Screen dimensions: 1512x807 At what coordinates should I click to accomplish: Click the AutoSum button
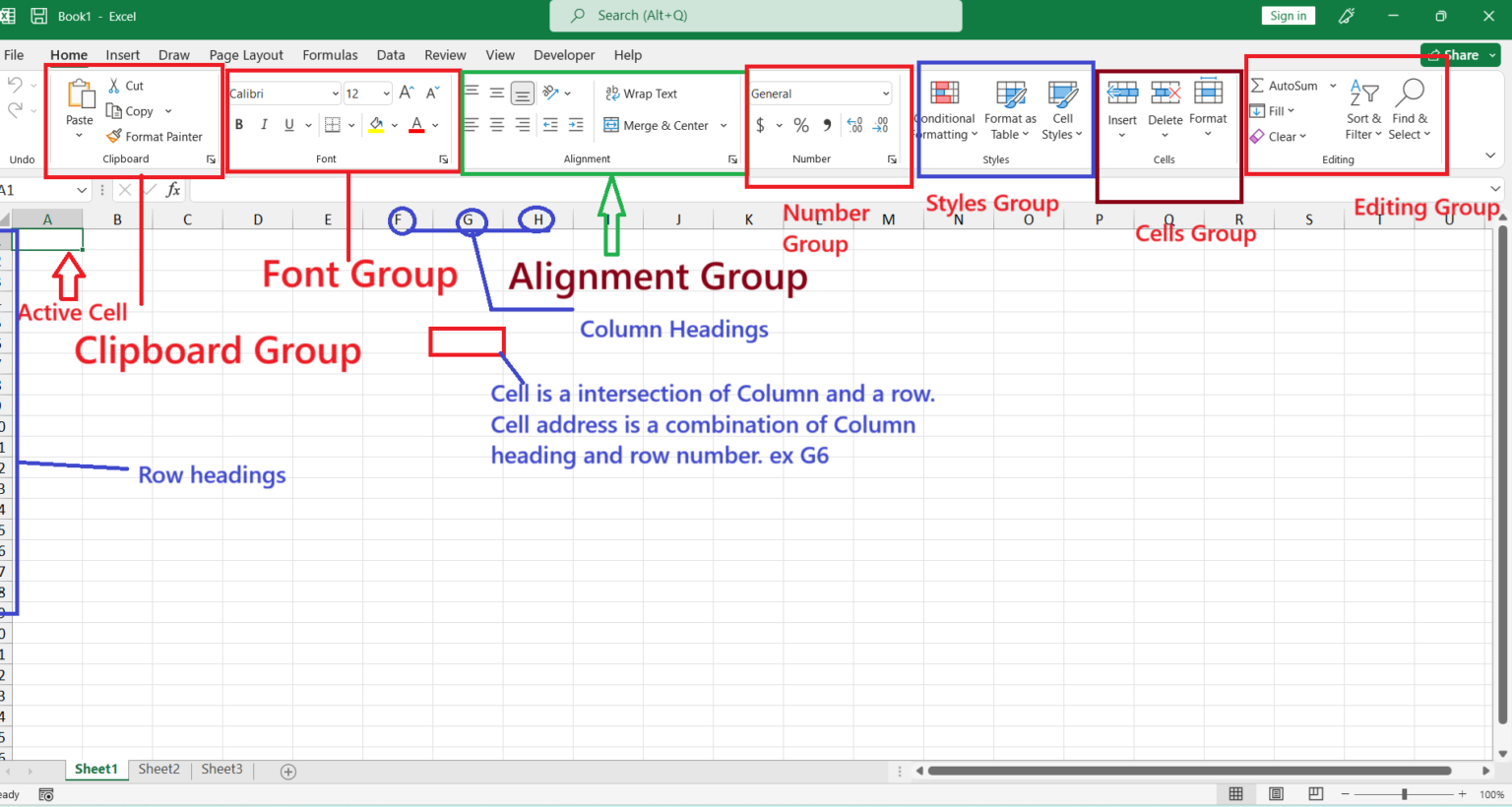pyautogui.click(x=1285, y=86)
